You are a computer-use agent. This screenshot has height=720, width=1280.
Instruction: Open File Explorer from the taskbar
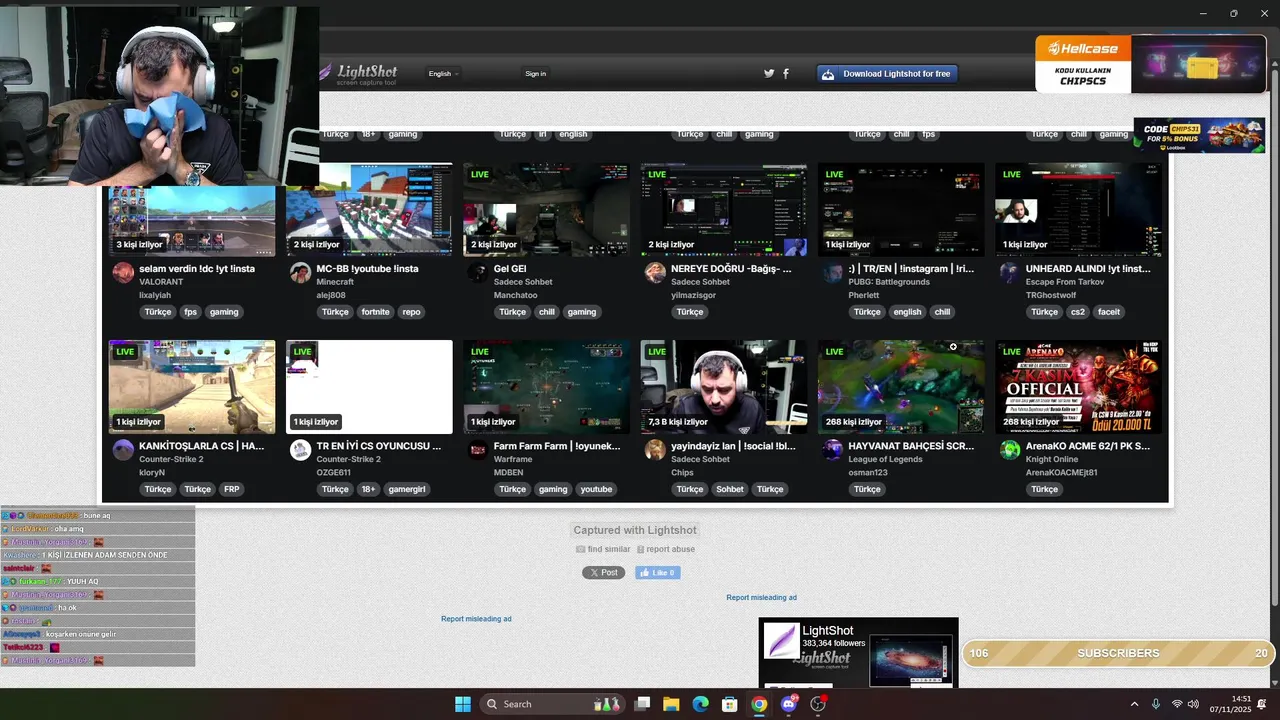click(x=671, y=704)
